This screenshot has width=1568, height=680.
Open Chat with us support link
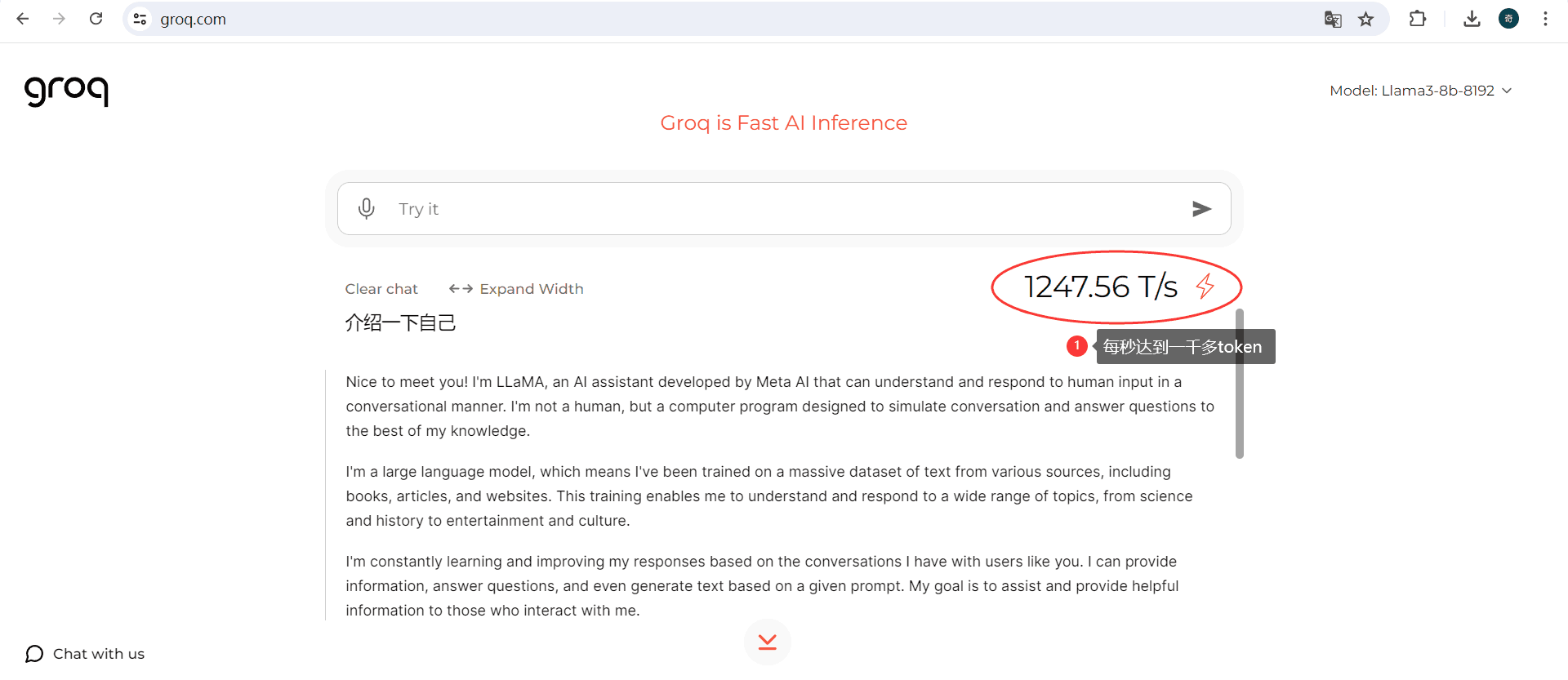85,654
